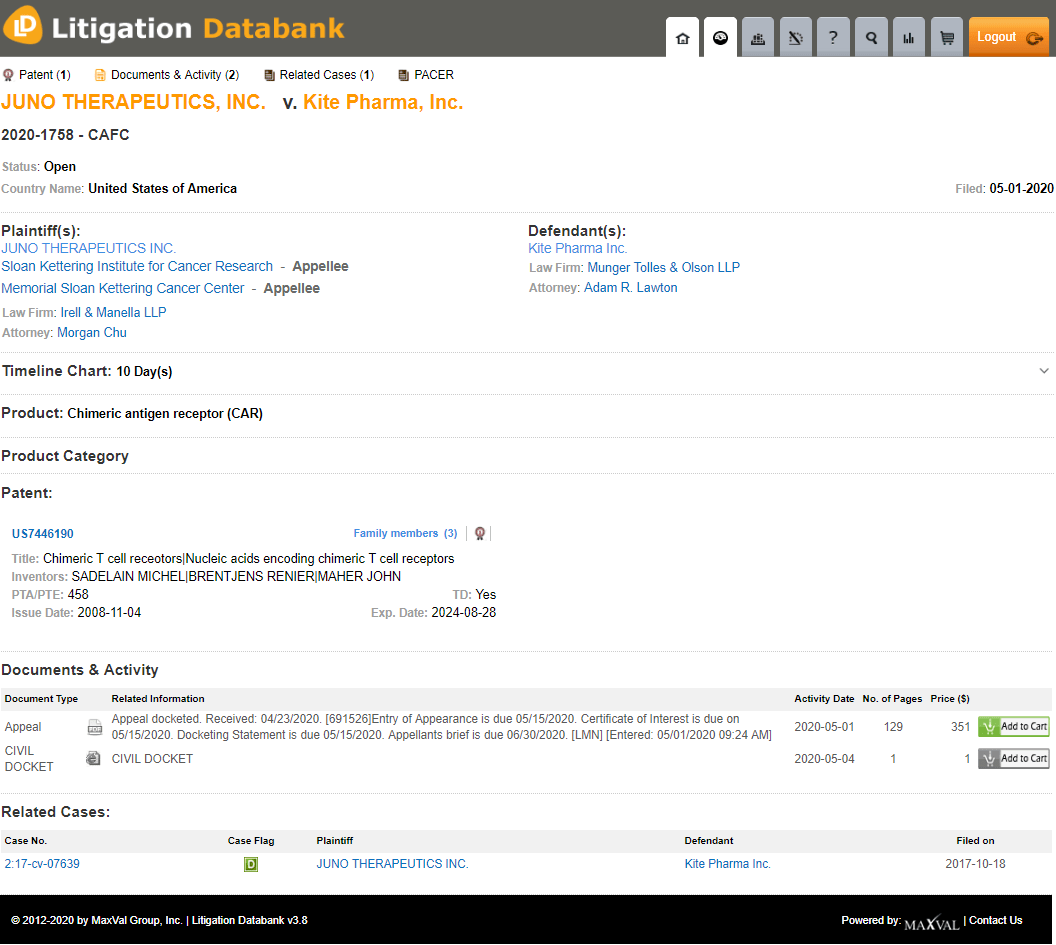Viewport: 1056px width, 945px height.
Task: Click Kite Pharma, Inc. in case title
Action: pyautogui.click(x=383, y=102)
